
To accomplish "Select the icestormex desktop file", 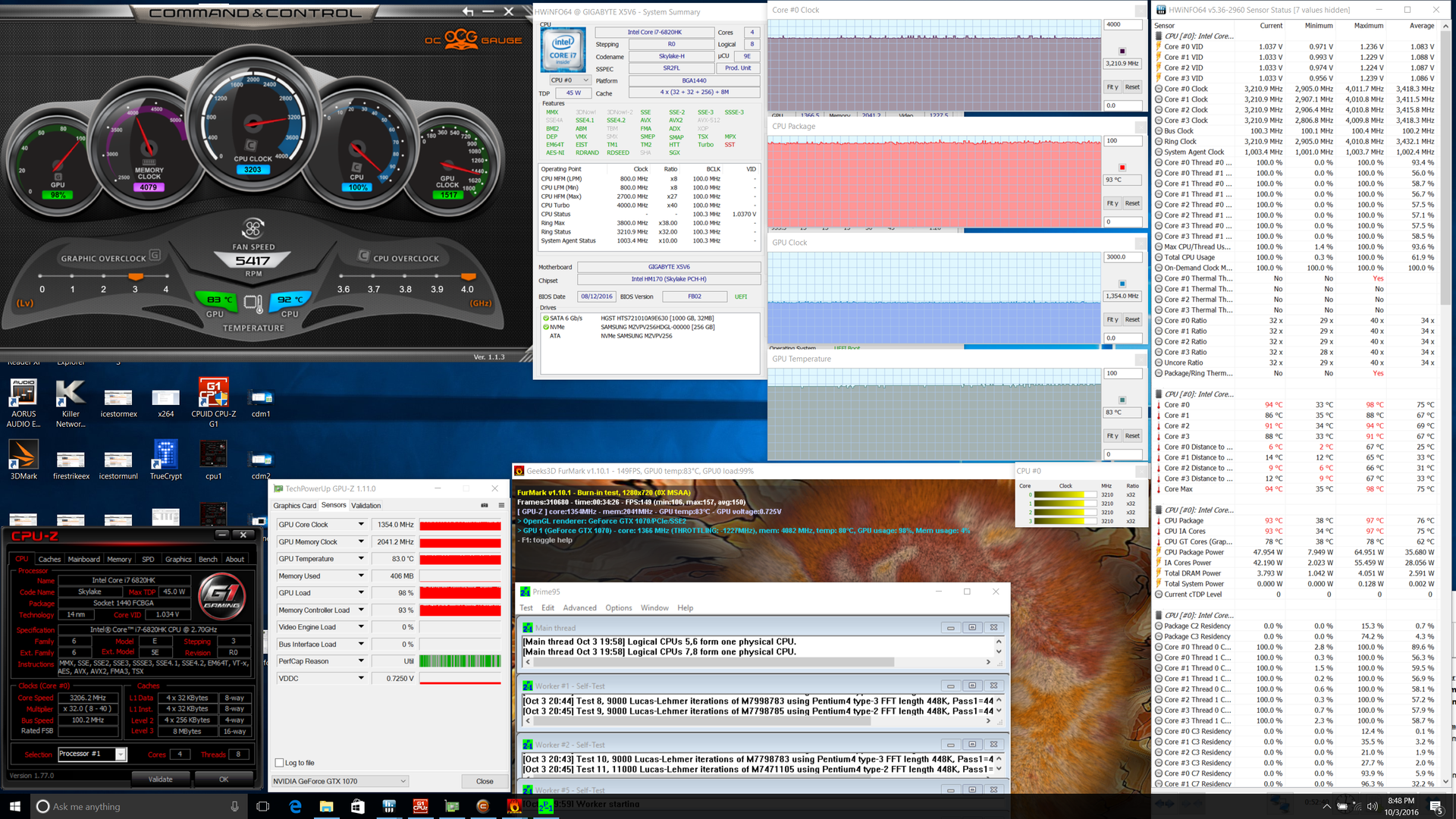I will tap(118, 403).
